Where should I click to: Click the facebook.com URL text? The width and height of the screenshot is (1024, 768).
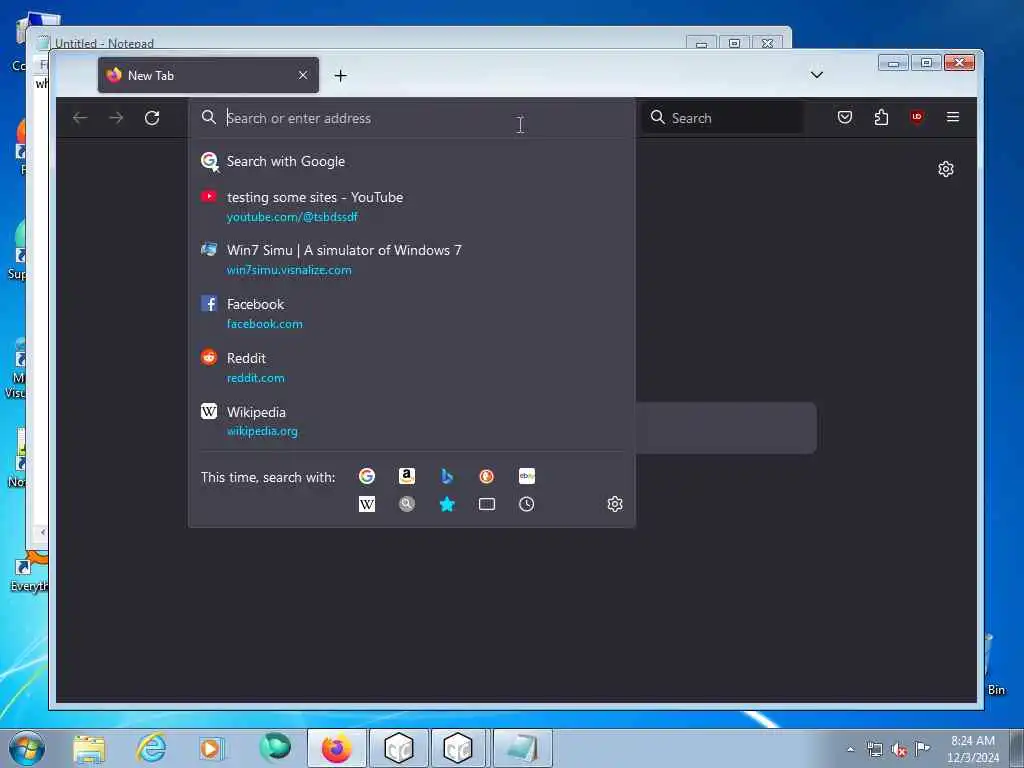[264, 324]
